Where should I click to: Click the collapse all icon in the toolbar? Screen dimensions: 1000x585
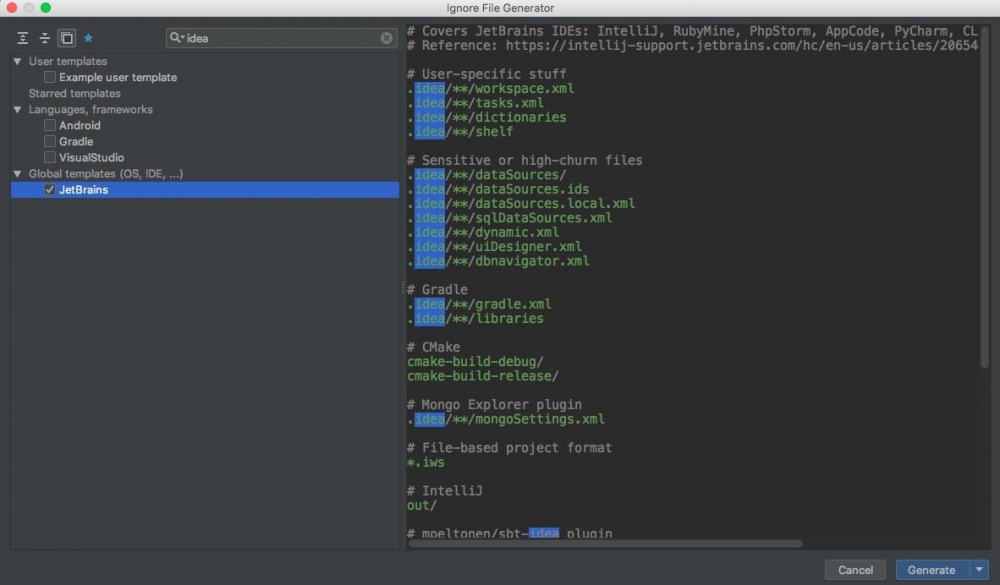click(43, 37)
